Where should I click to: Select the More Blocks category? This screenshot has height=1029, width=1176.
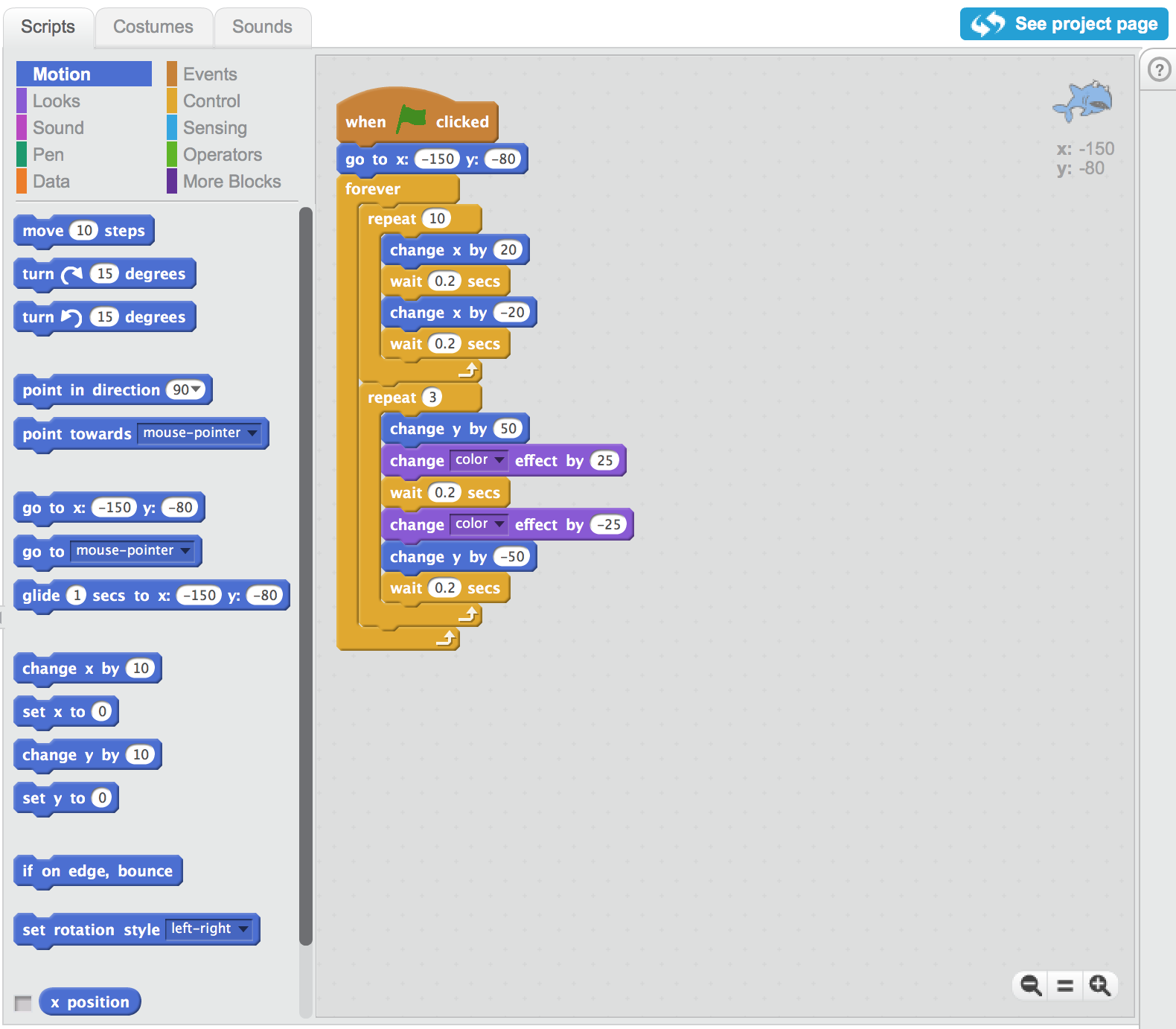point(232,181)
